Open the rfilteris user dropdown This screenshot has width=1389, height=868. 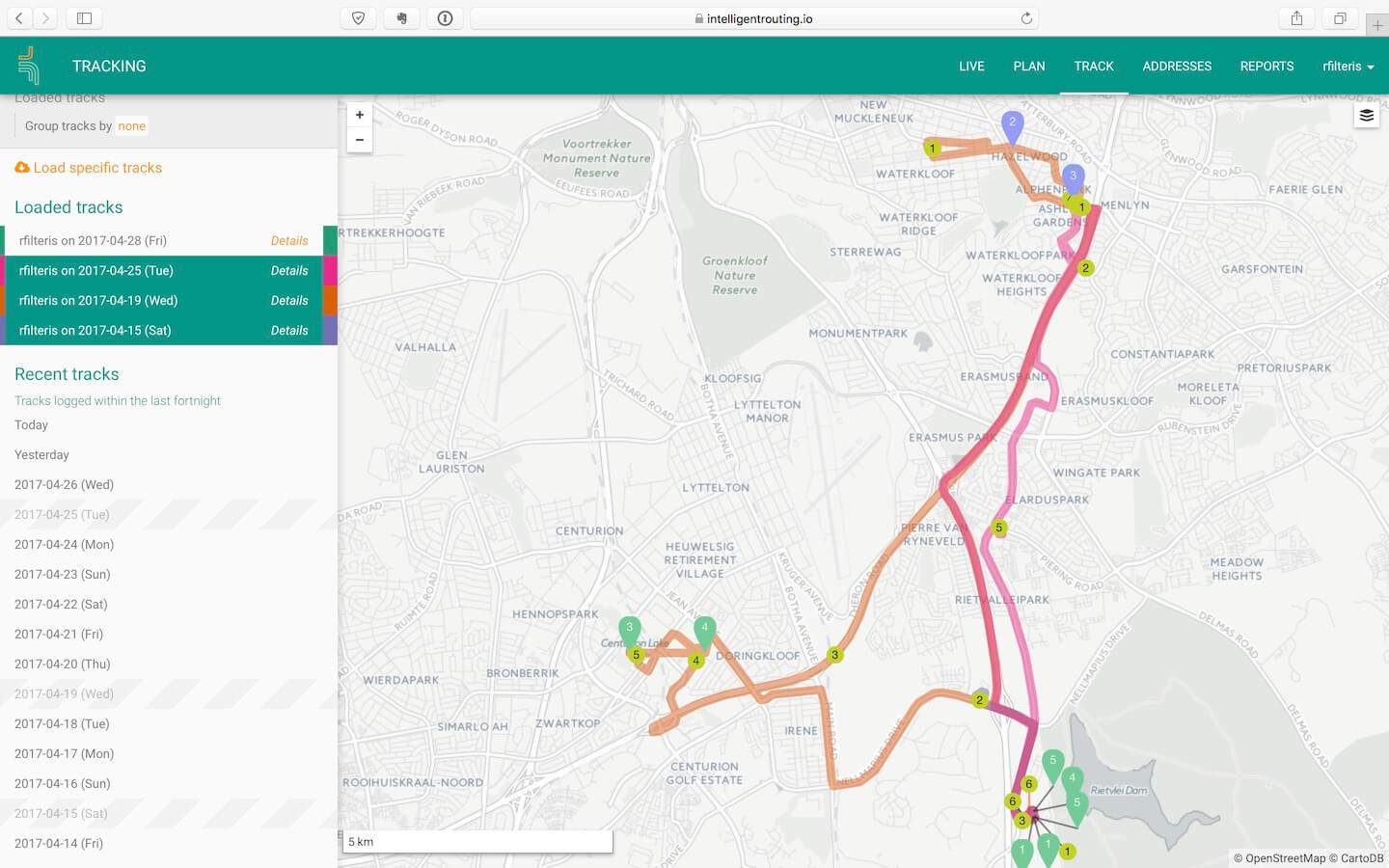tap(1348, 67)
